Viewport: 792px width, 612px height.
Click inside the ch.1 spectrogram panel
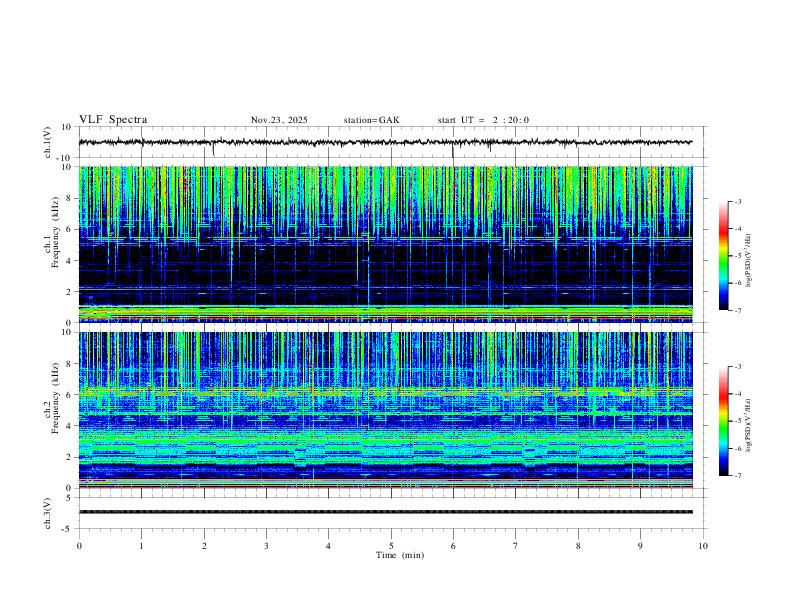[x=385, y=244]
